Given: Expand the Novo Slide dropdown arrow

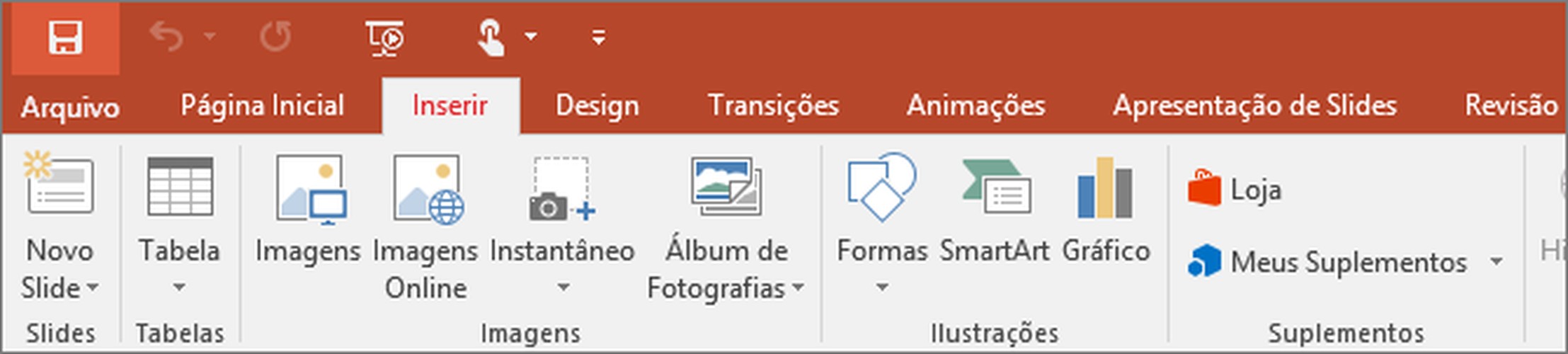Looking at the screenshot, I should [x=93, y=288].
